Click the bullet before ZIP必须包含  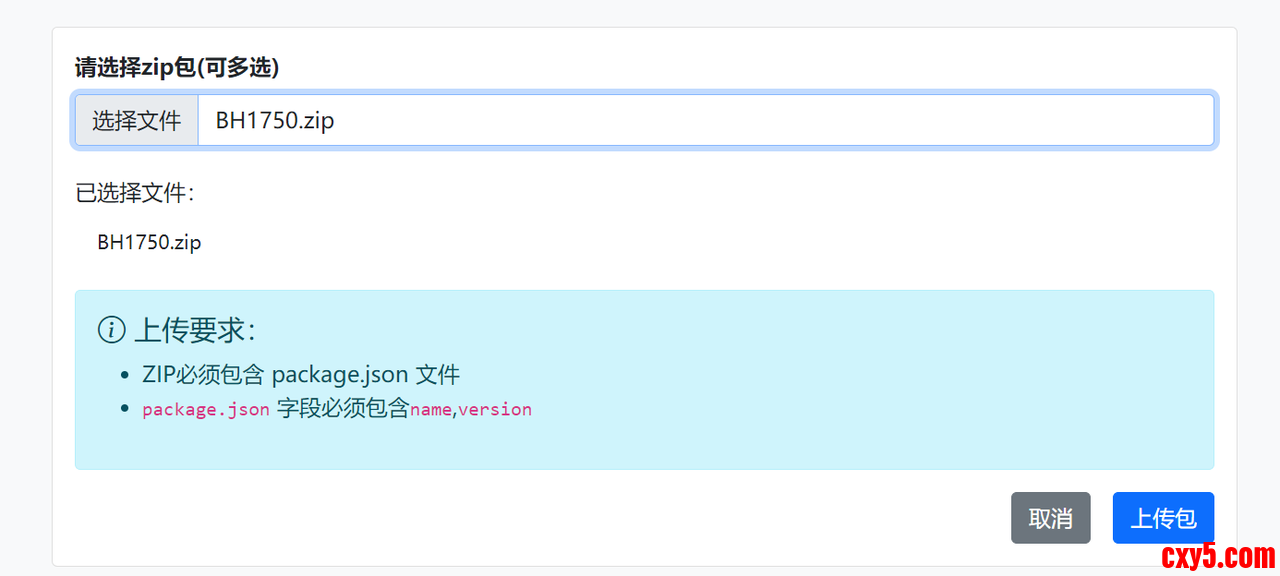[x=124, y=376]
